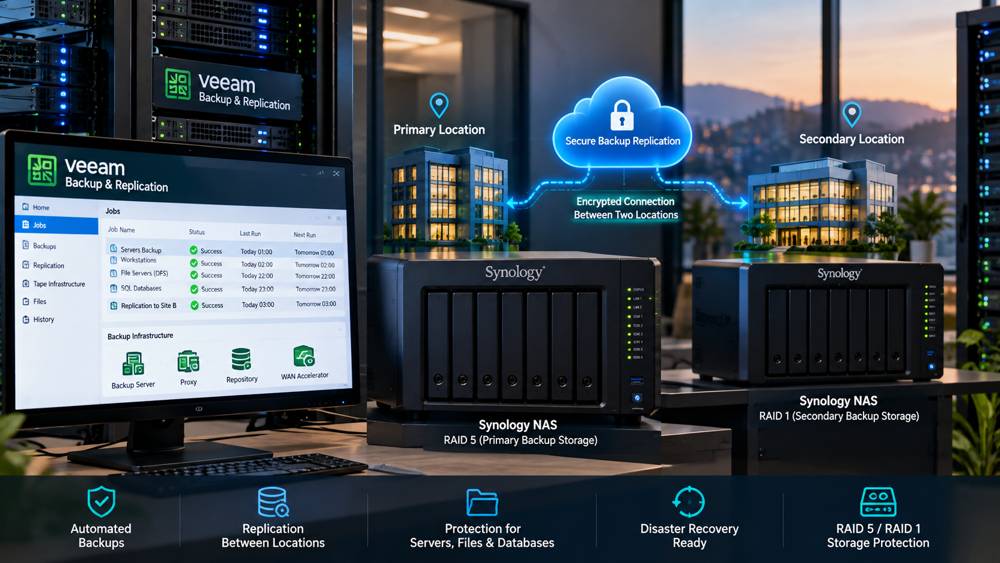Image resolution: width=1000 pixels, height=563 pixels.
Task: Select the "Replication to Site B" job name
Action: [x=149, y=305]
